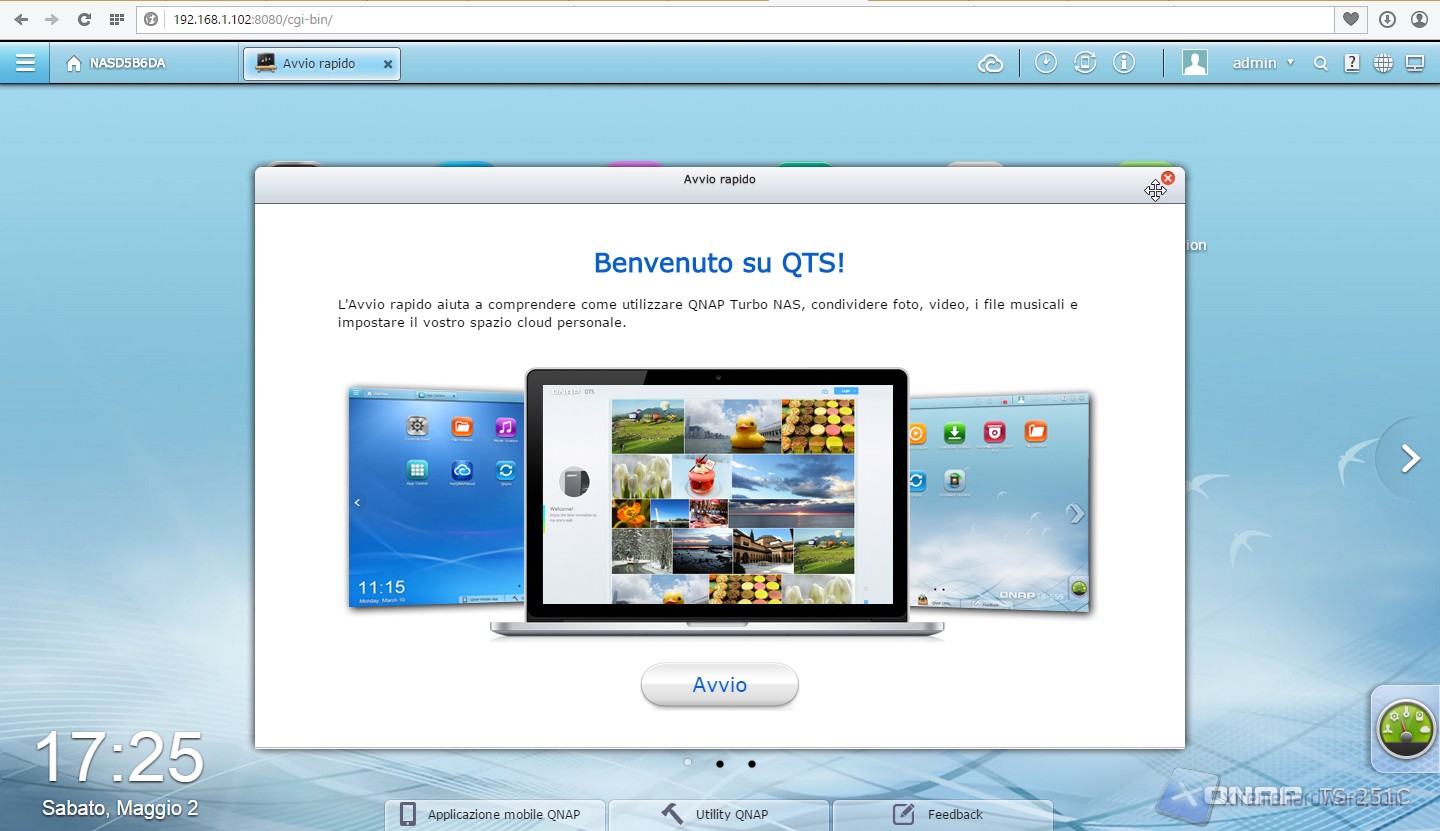
Task: Expand the admin user dropdown
Action: [1262, 63]
